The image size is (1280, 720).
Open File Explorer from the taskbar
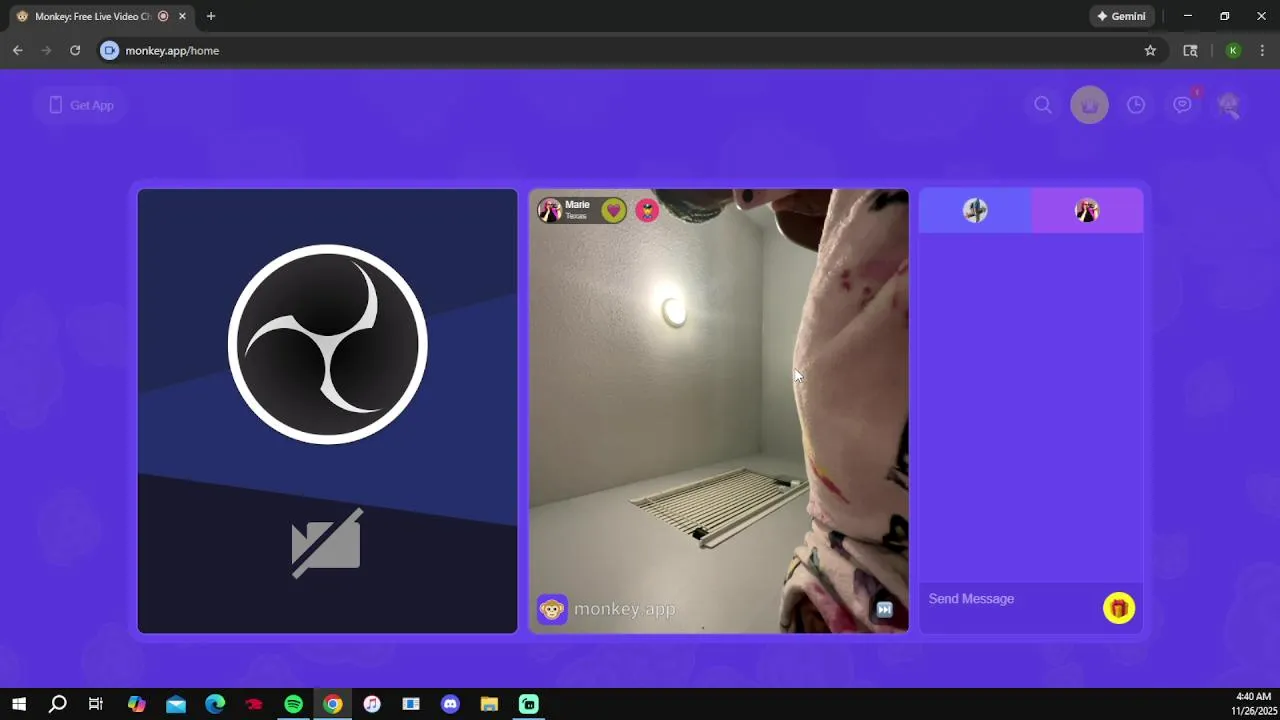(x=489, y=704)
